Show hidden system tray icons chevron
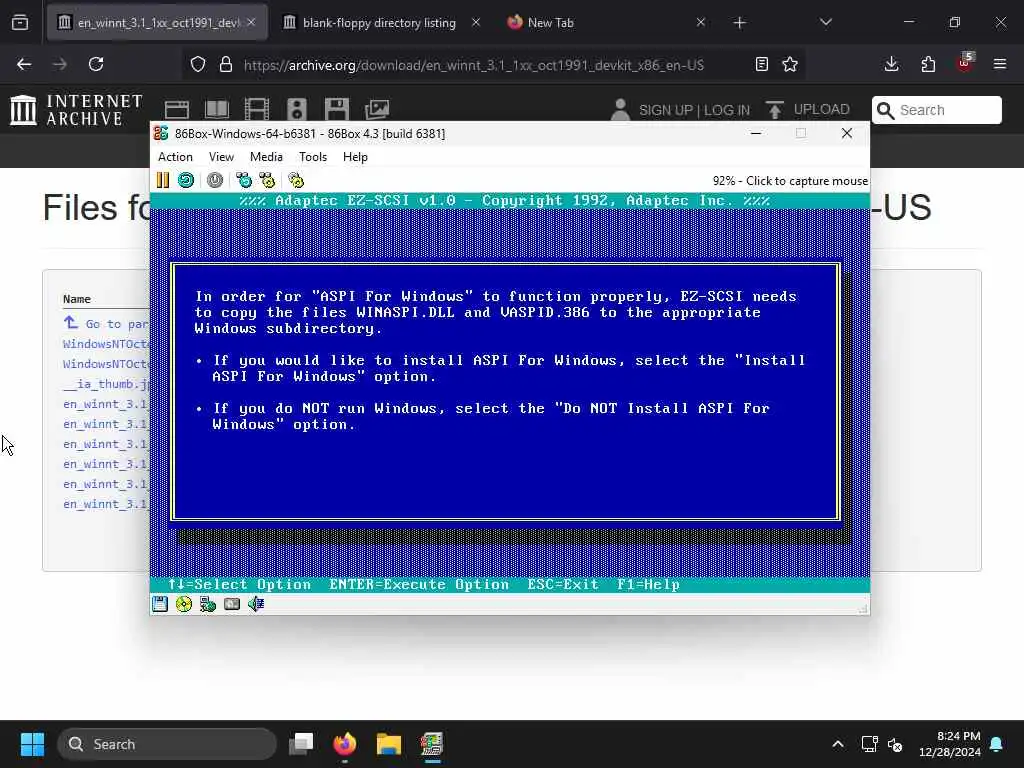 pyautogui.click(x=838, y=744)
